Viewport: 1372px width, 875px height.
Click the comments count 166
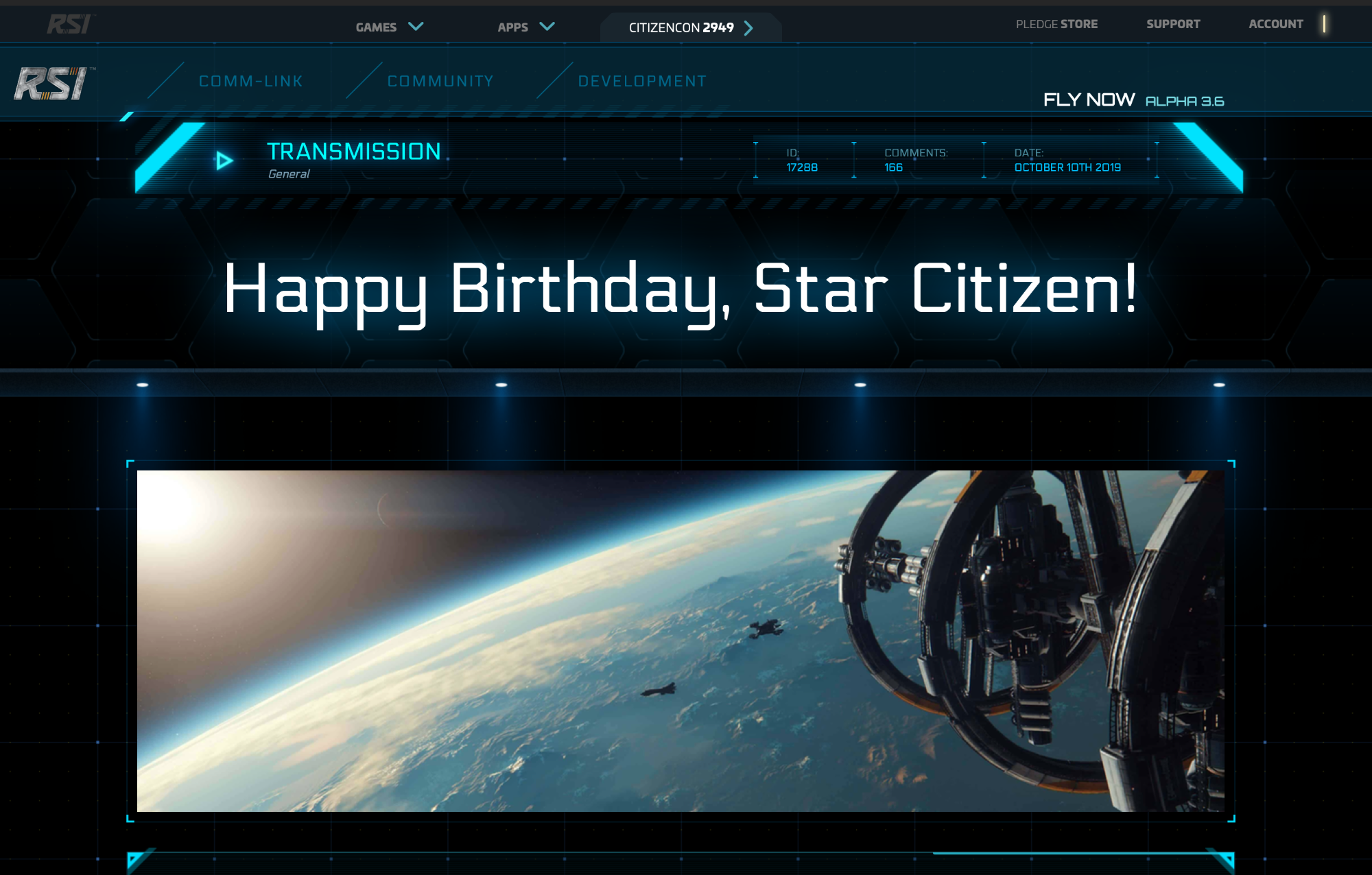pos(893,167)
